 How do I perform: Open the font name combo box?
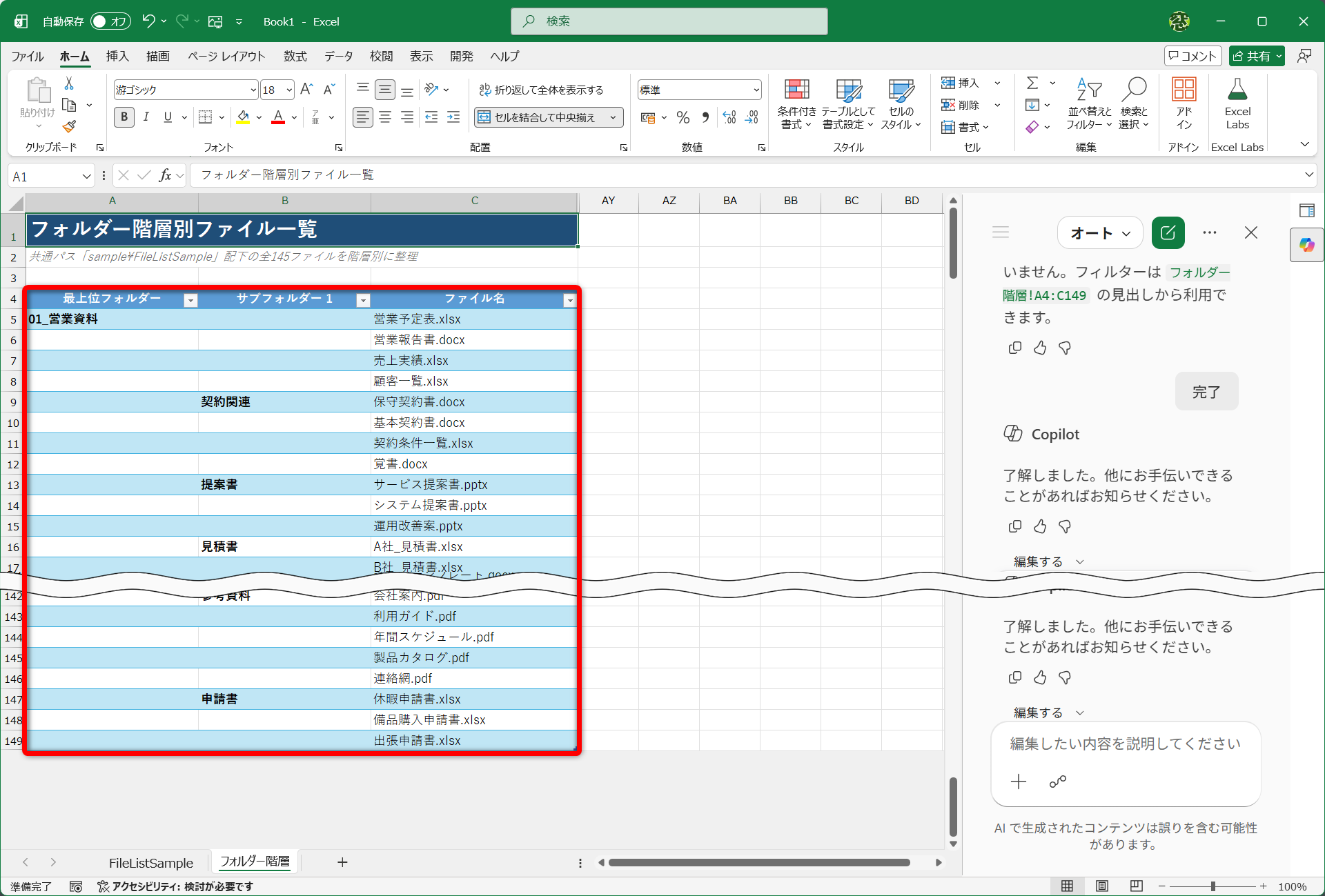[186, 90]
